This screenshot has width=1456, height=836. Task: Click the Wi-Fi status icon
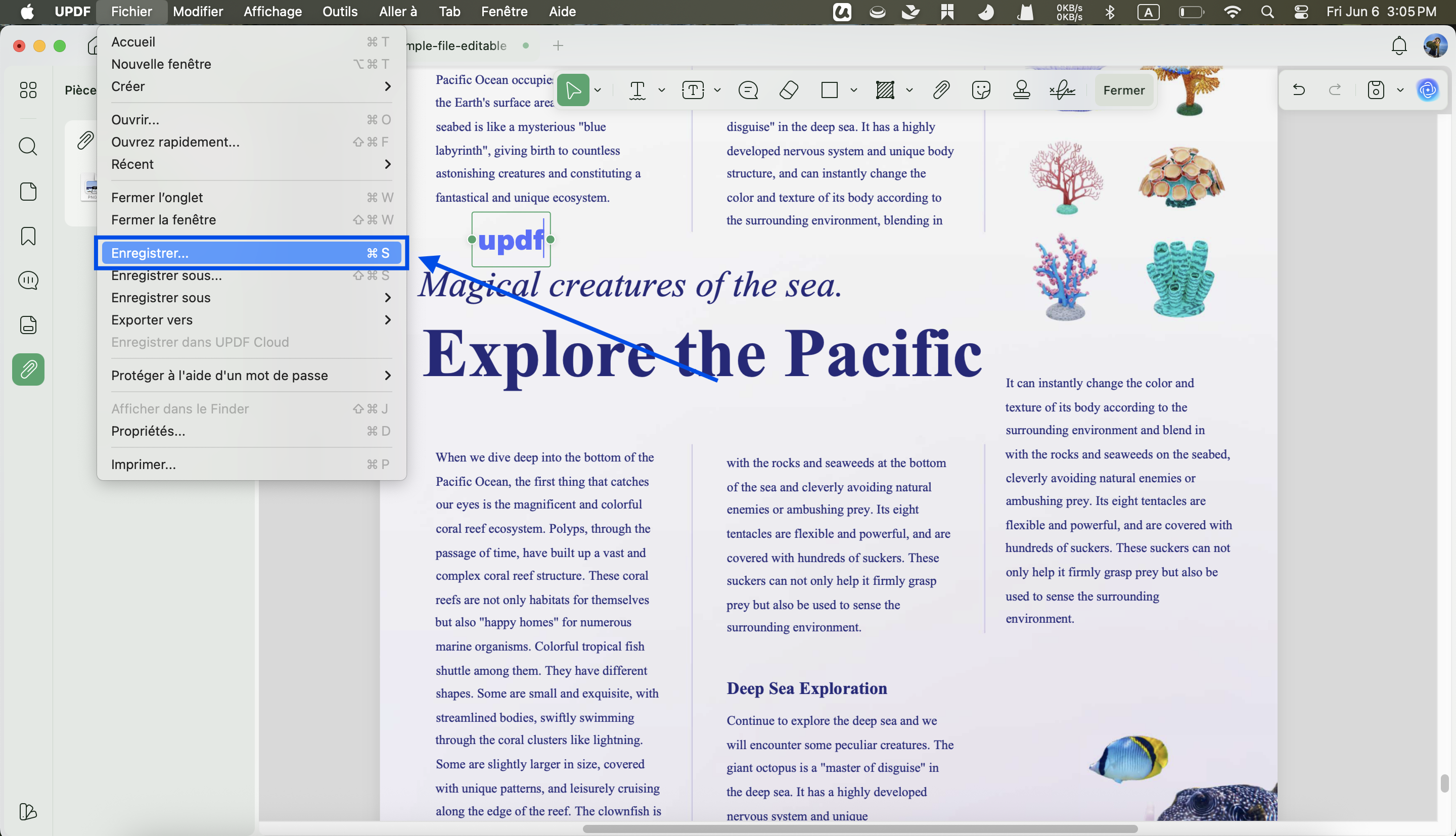1232,12
